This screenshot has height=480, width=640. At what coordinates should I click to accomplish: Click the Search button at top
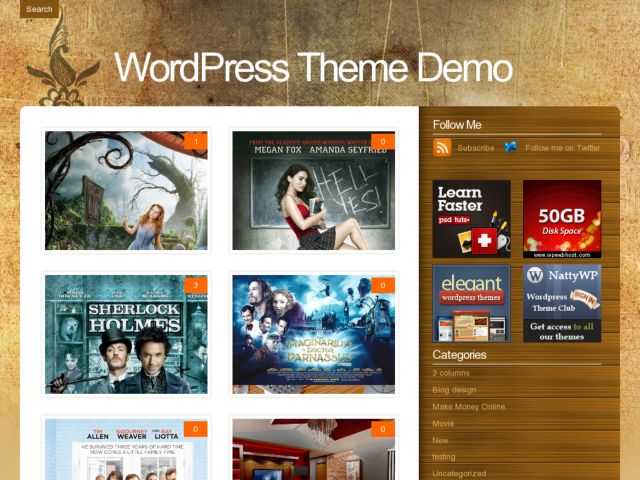pos(39,9)
